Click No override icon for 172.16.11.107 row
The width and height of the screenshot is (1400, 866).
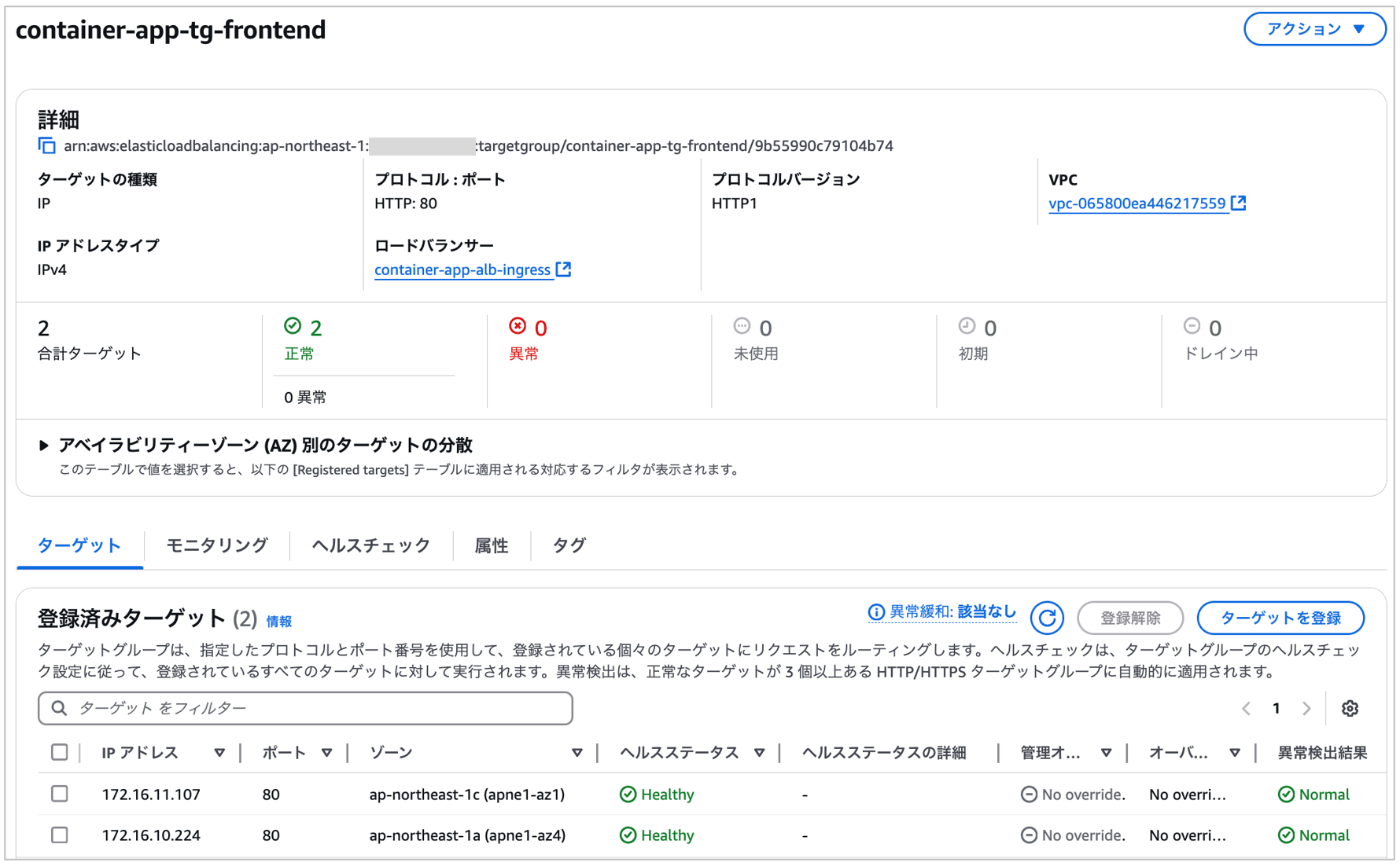[x=1029, y=795]
